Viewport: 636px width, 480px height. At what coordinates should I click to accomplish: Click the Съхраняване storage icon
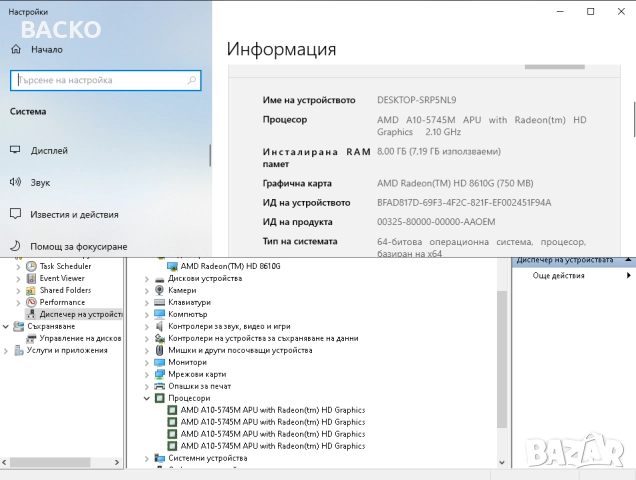pos(19,326)
